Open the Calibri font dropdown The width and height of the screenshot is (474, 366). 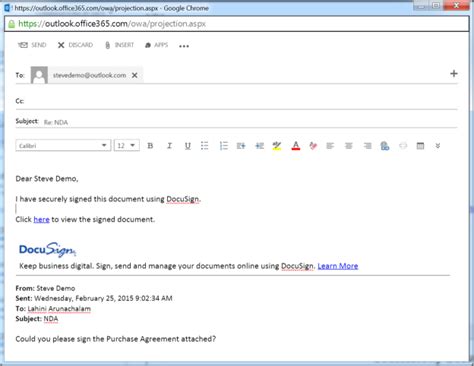pyautogui.click(x=63, y=146)
